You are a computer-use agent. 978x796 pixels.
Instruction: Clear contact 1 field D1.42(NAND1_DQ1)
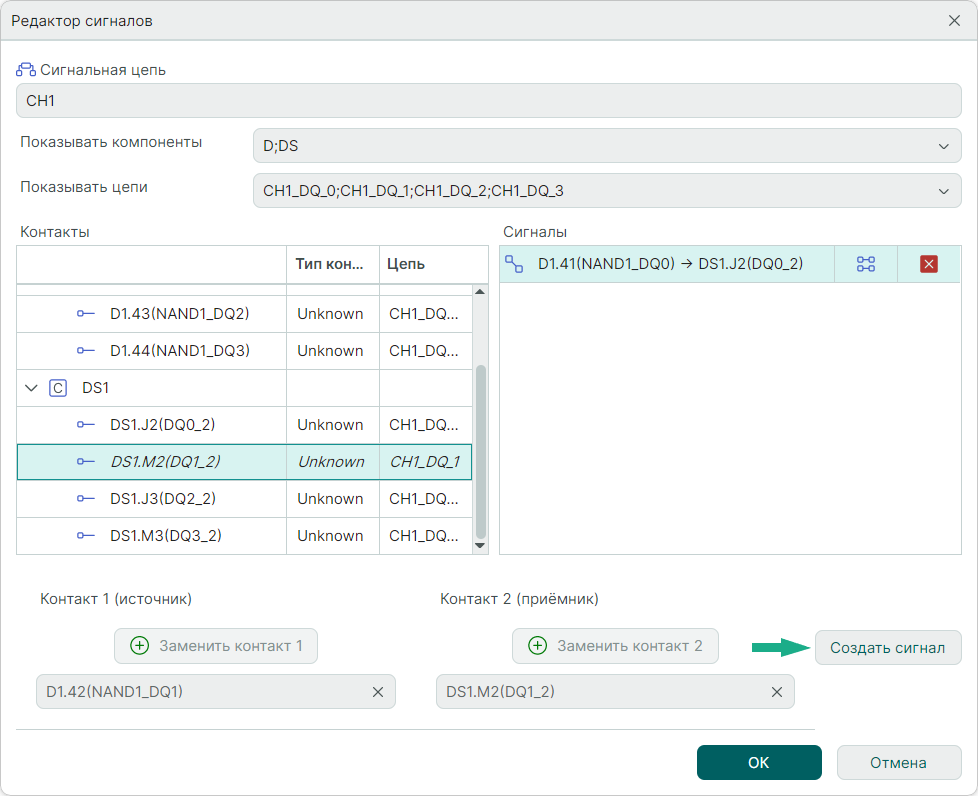pyautogui.click(x=378, y=692)
